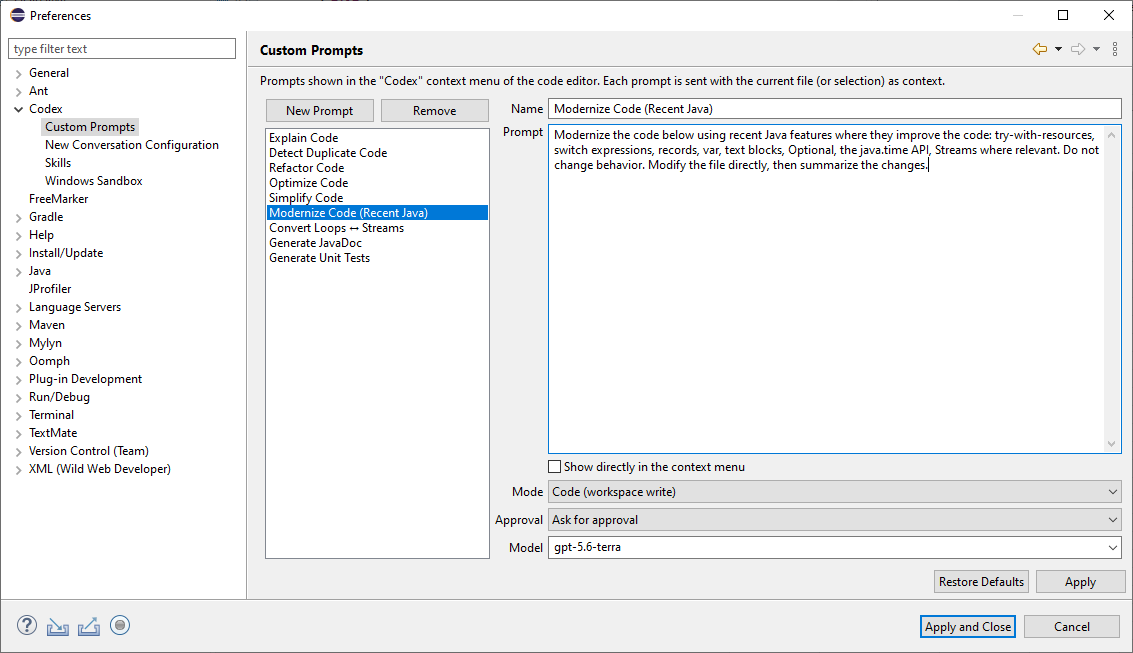
Task: Collapse the Codex tree node
Action: (x=19, y=109)
